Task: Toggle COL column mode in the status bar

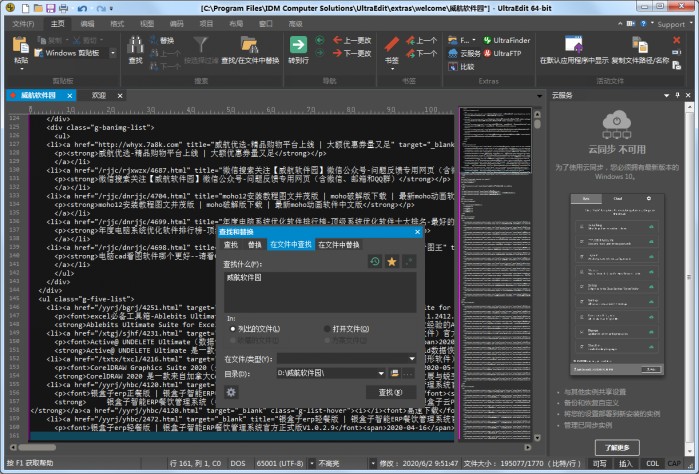Action: (652, 463)
